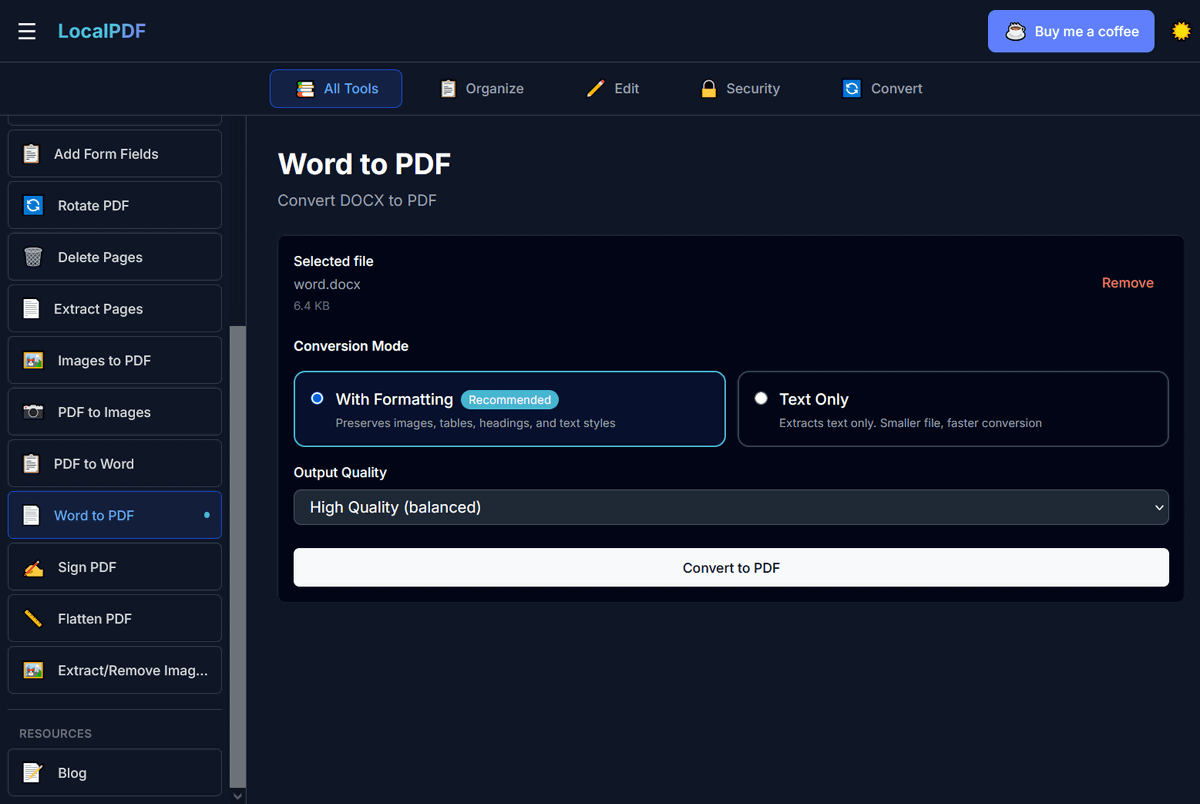Open the hamburger menu icon
Image resolution: width=1200 pixels, height=804 pixels.
click(x=27, y=31)
